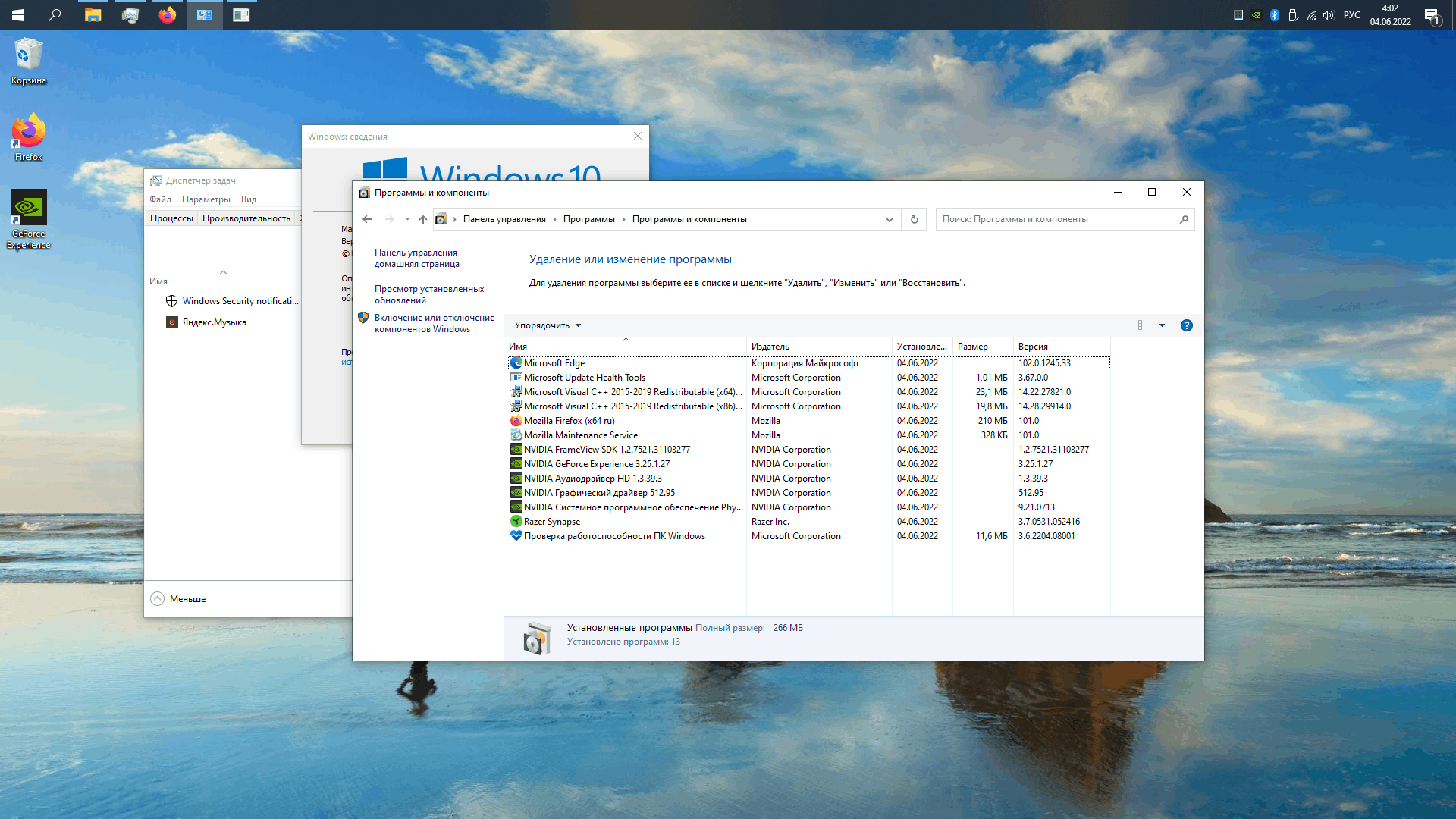Viewport: 1456px width, 819px height.
Task: Open the Упорядочить dropdown
Action: [x=548, y=325]
